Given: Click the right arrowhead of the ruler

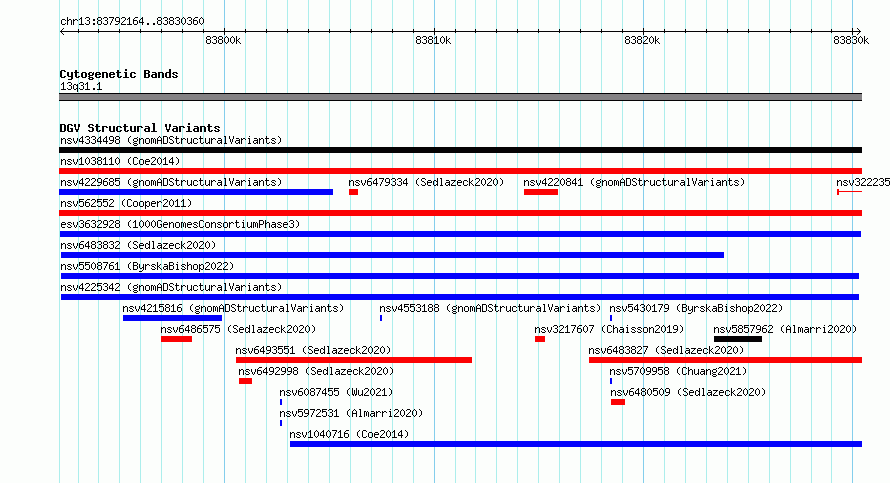Looking at the screenshot, I should (x=858, y=31).
